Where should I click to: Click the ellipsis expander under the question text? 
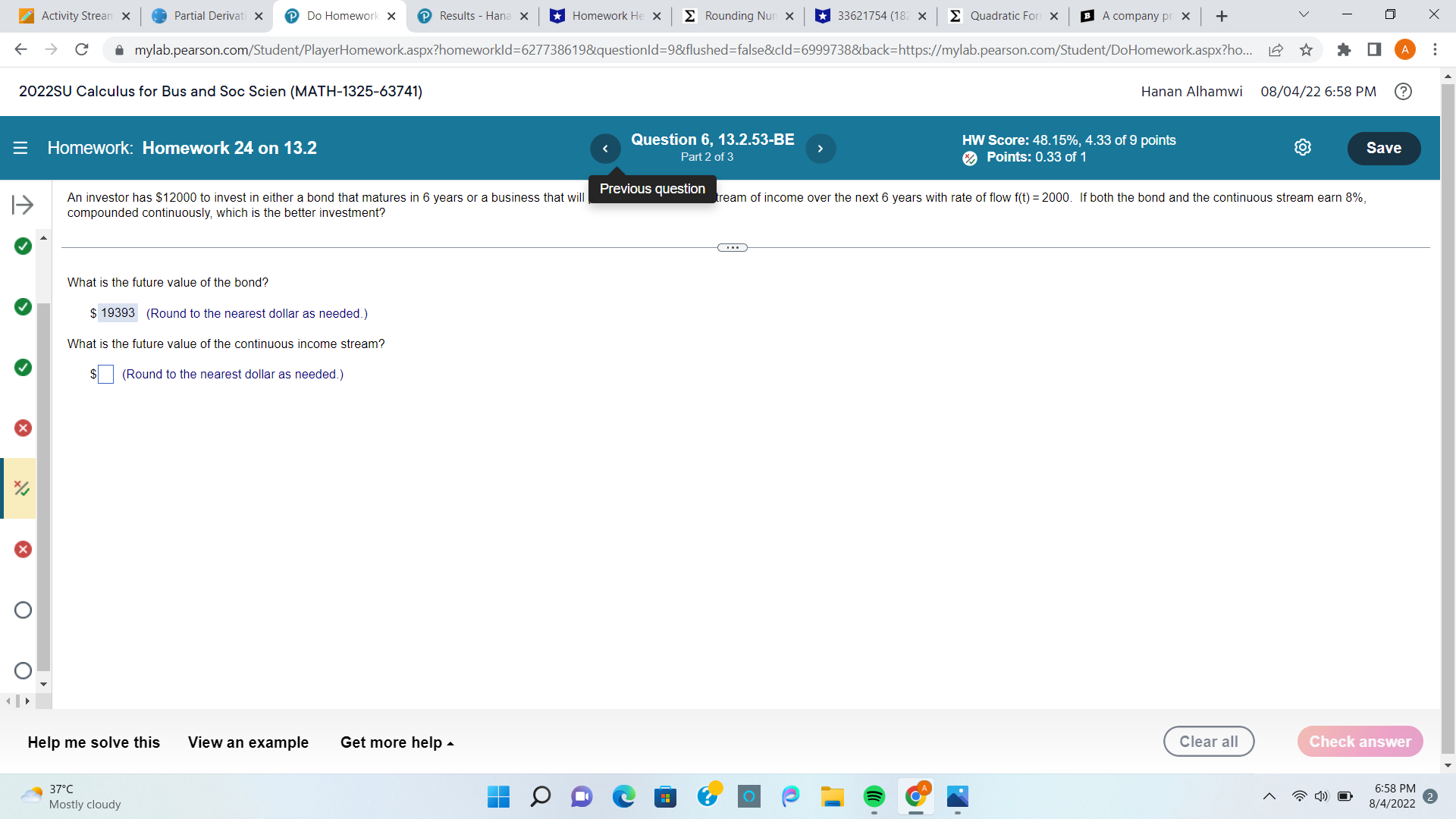point(731,246)
